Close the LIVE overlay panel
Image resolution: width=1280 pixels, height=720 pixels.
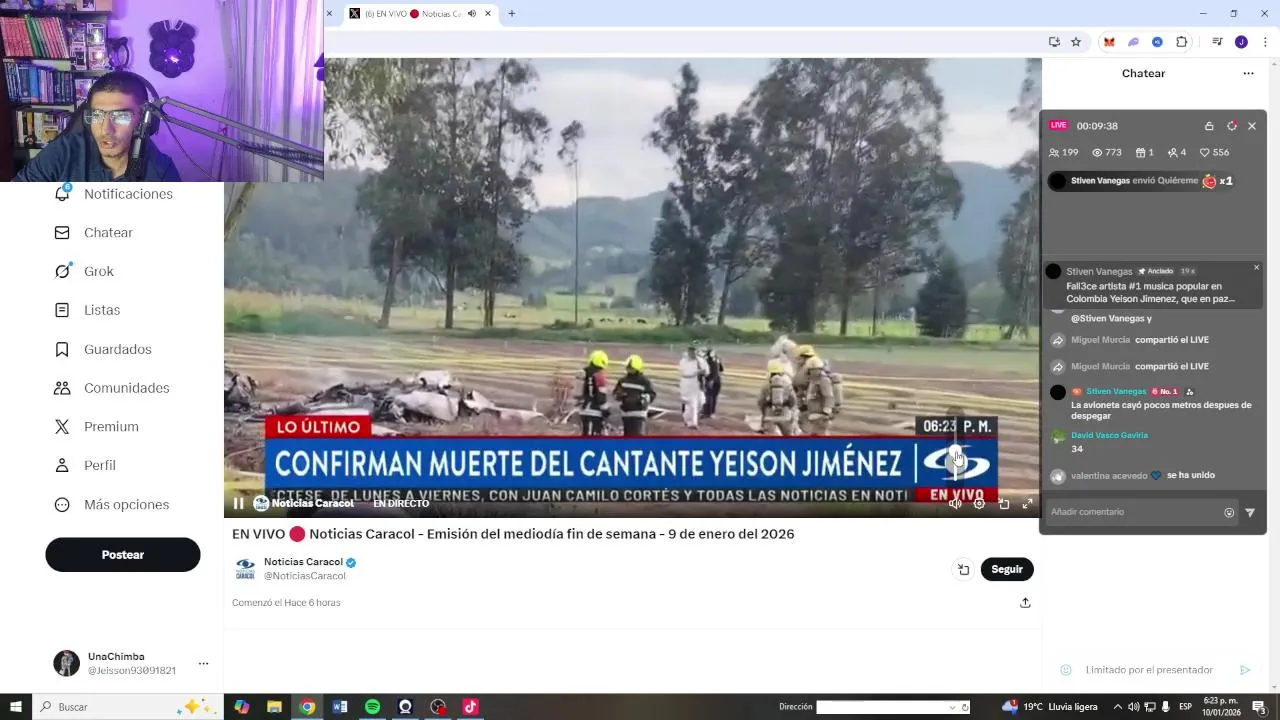coord(1252,126)
